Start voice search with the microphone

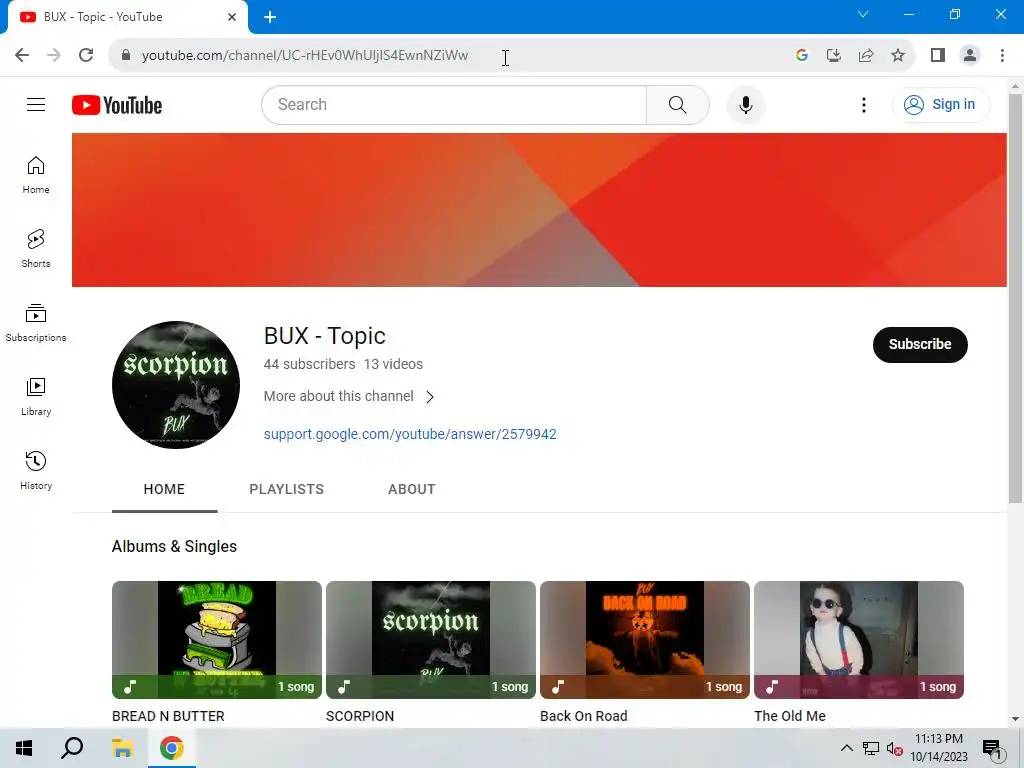(745, 104)
